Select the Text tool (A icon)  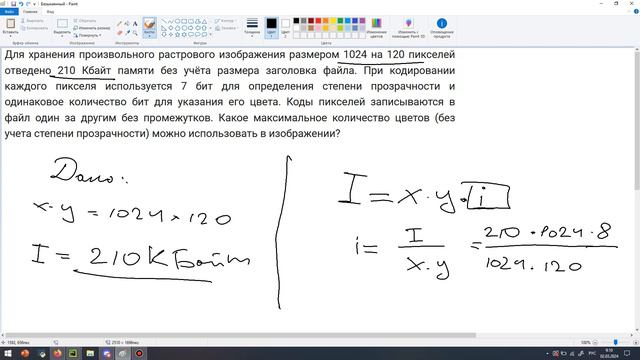pyautogui.click(x=135, y=24)
